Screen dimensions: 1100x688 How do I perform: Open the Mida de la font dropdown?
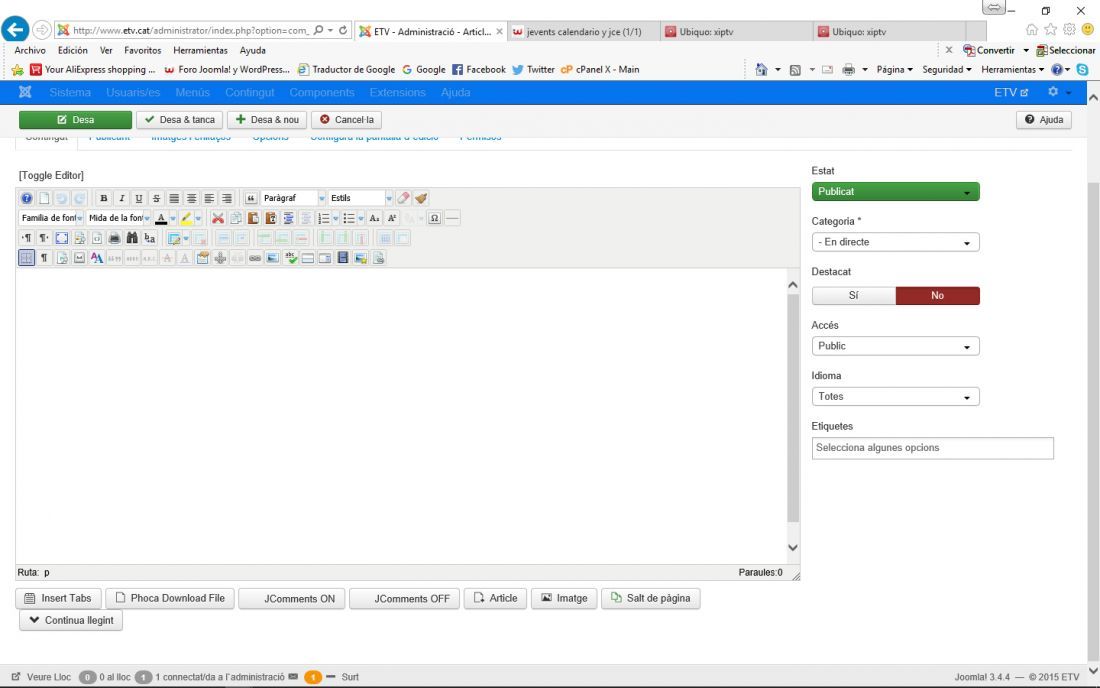(x=119, y=218)
